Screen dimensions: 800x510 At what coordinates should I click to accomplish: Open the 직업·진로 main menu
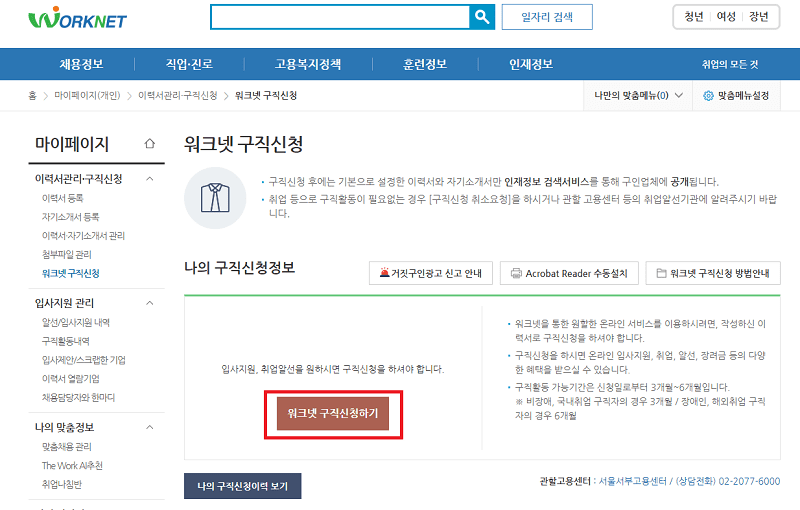[189, 64]
